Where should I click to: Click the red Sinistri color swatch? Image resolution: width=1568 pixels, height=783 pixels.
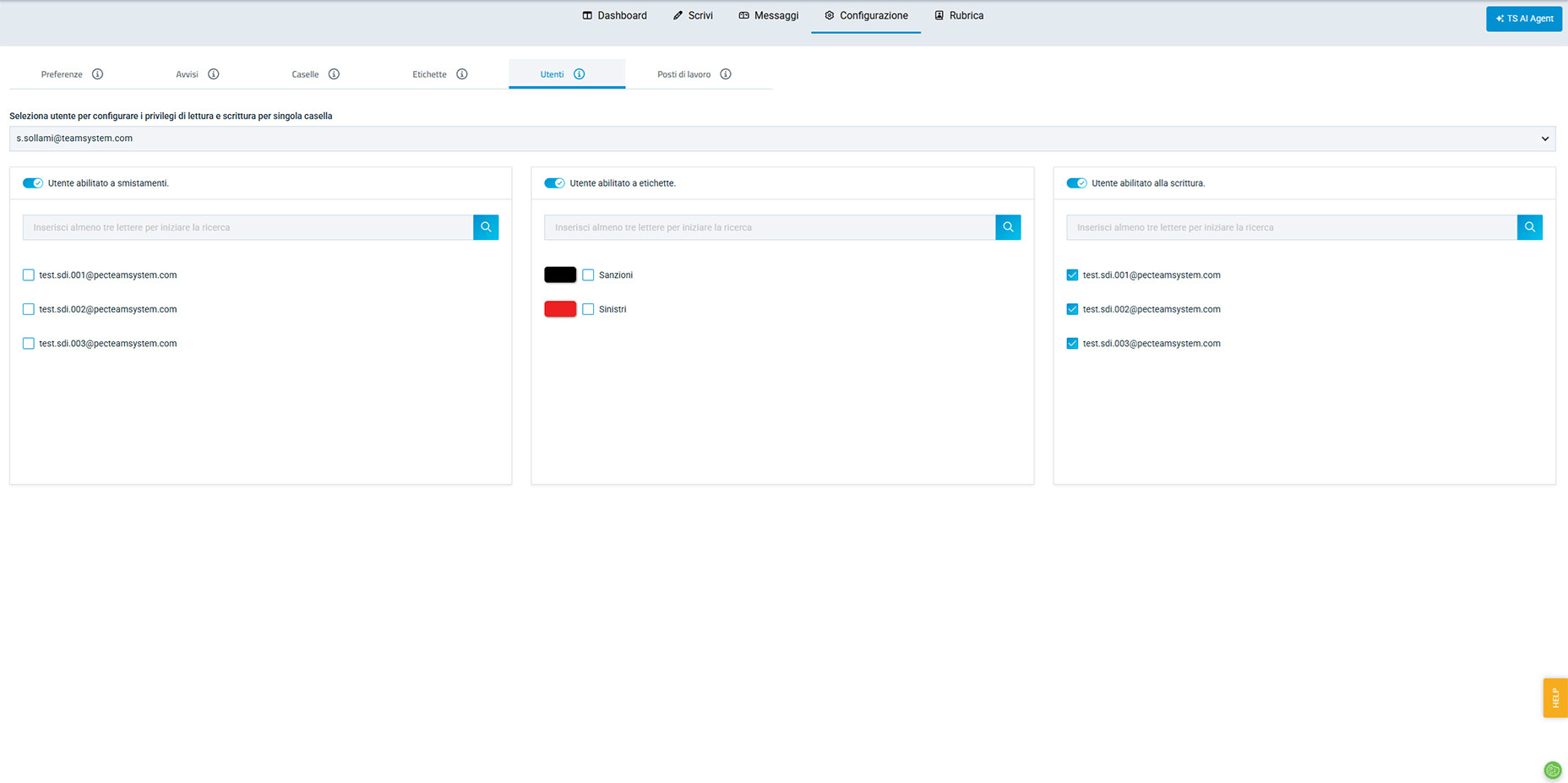(560, 309)
